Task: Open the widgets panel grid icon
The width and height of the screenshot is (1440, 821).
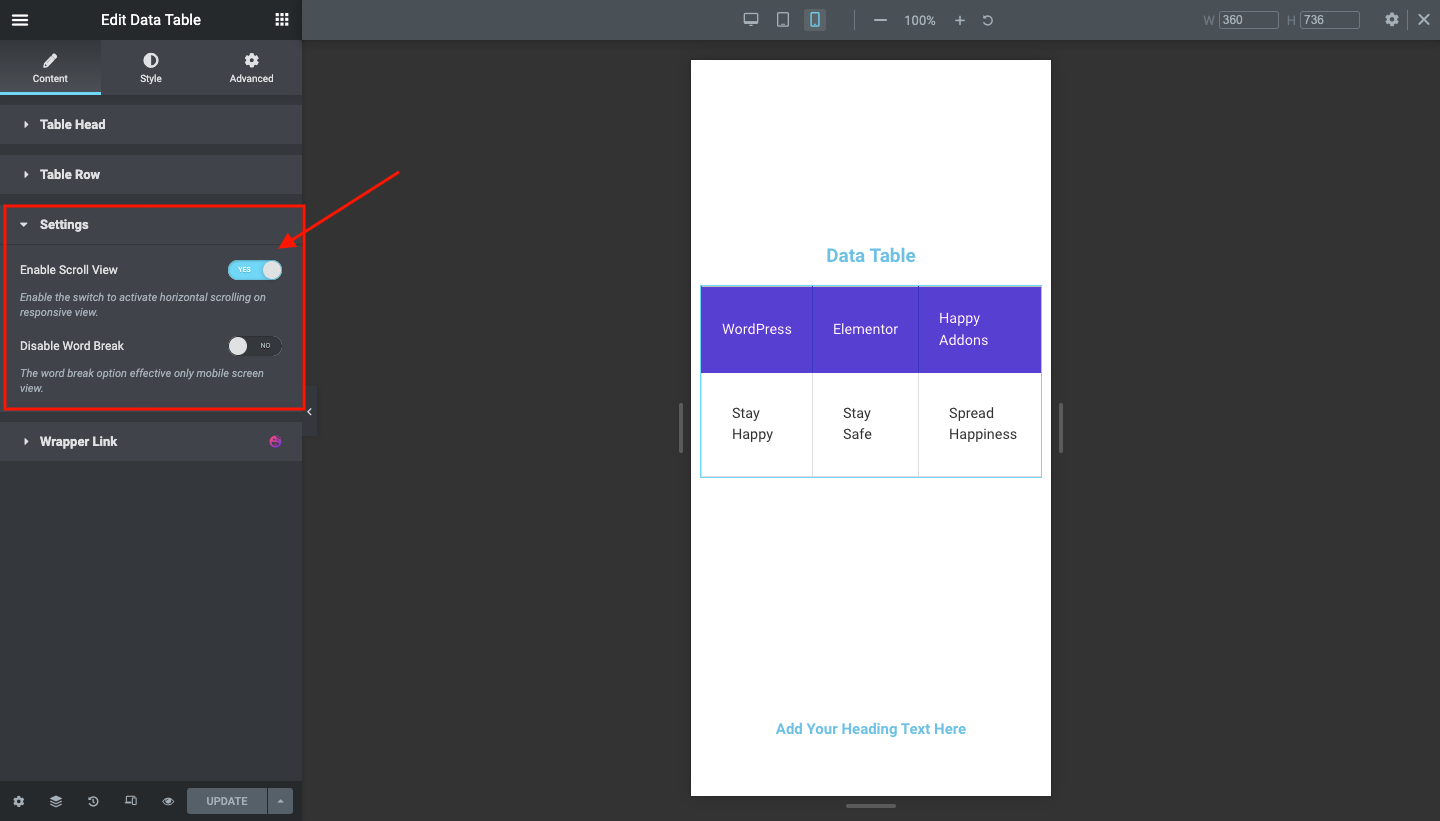Action: coord(281,20)
